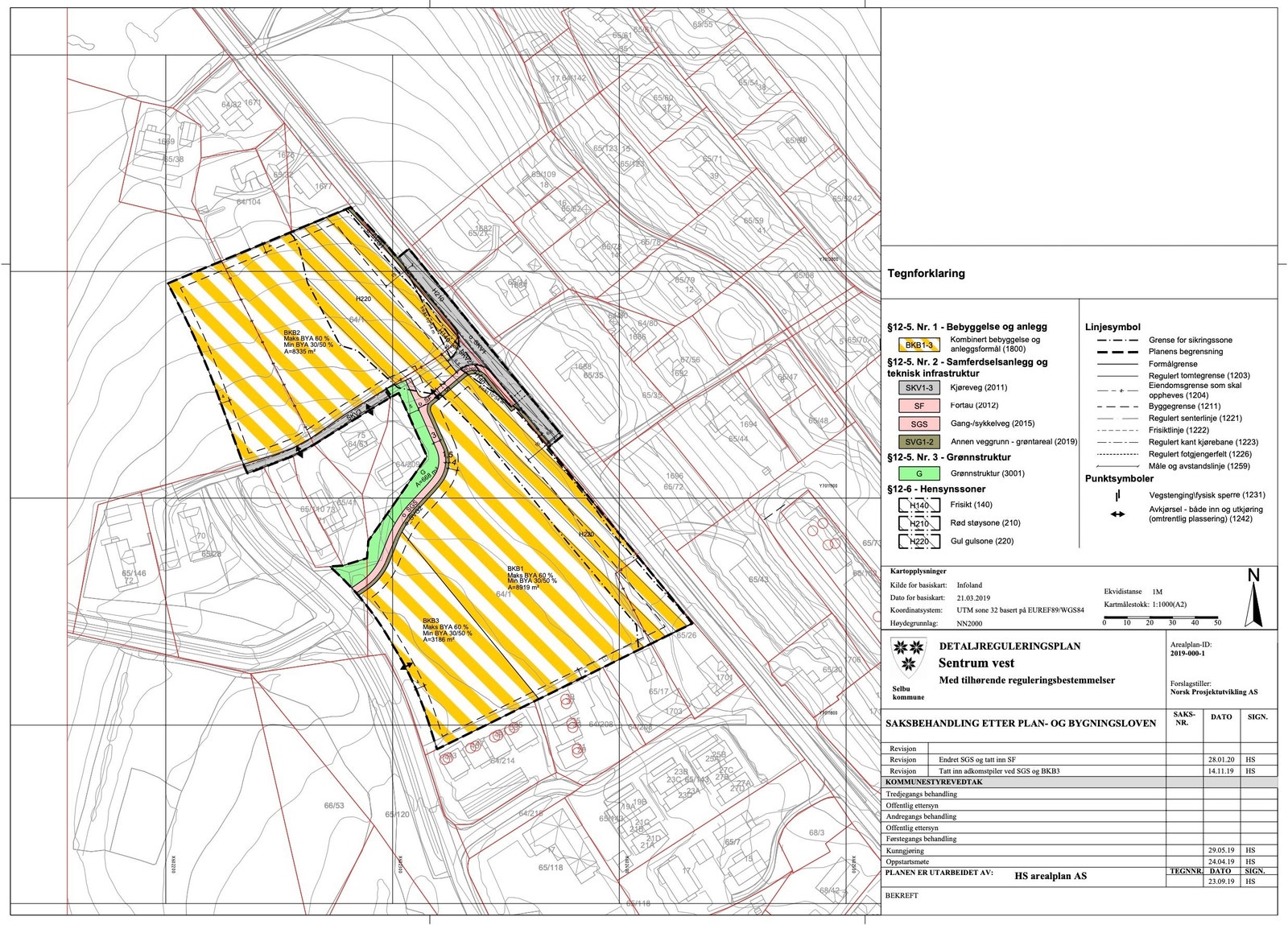Click the G Grønnstruktur legend symbol
This screenshot has height=925, width=1288.
(919, 473)
